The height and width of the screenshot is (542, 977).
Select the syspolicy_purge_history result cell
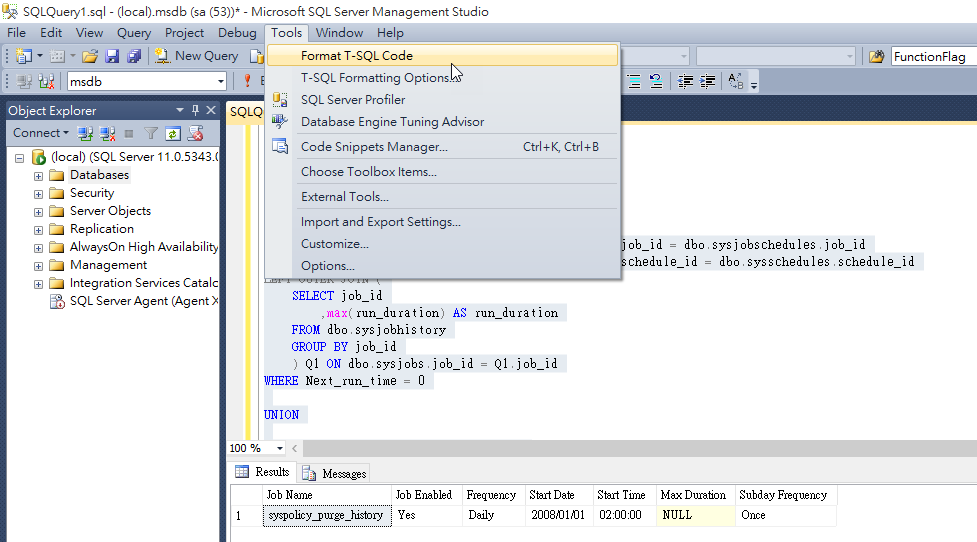[x=327, y=515]
